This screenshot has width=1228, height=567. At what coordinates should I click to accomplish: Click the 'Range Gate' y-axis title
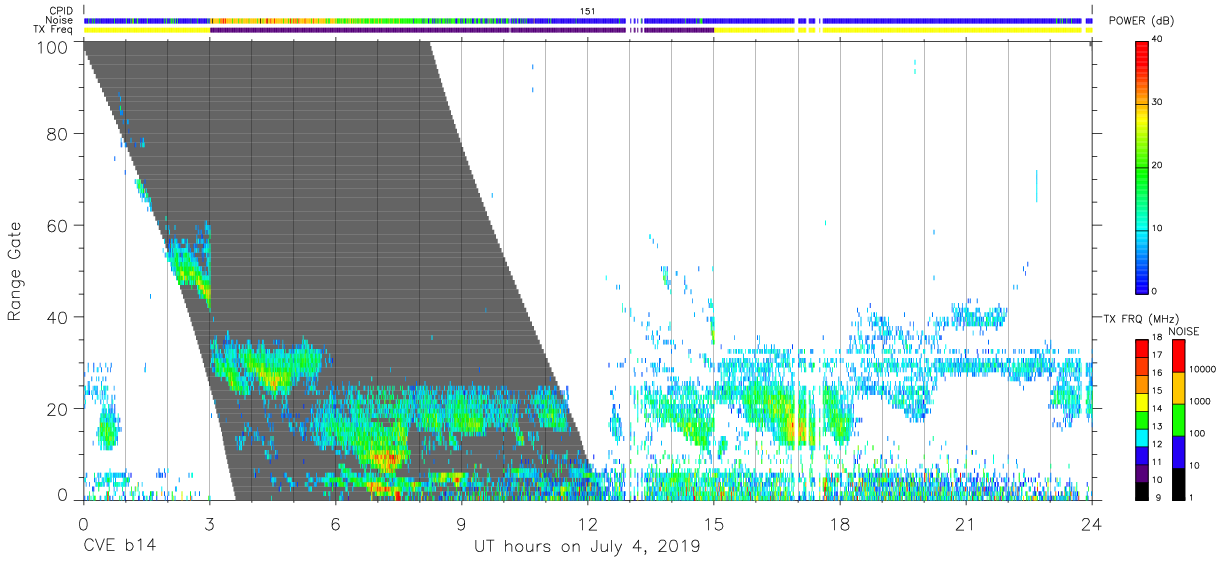15,272
